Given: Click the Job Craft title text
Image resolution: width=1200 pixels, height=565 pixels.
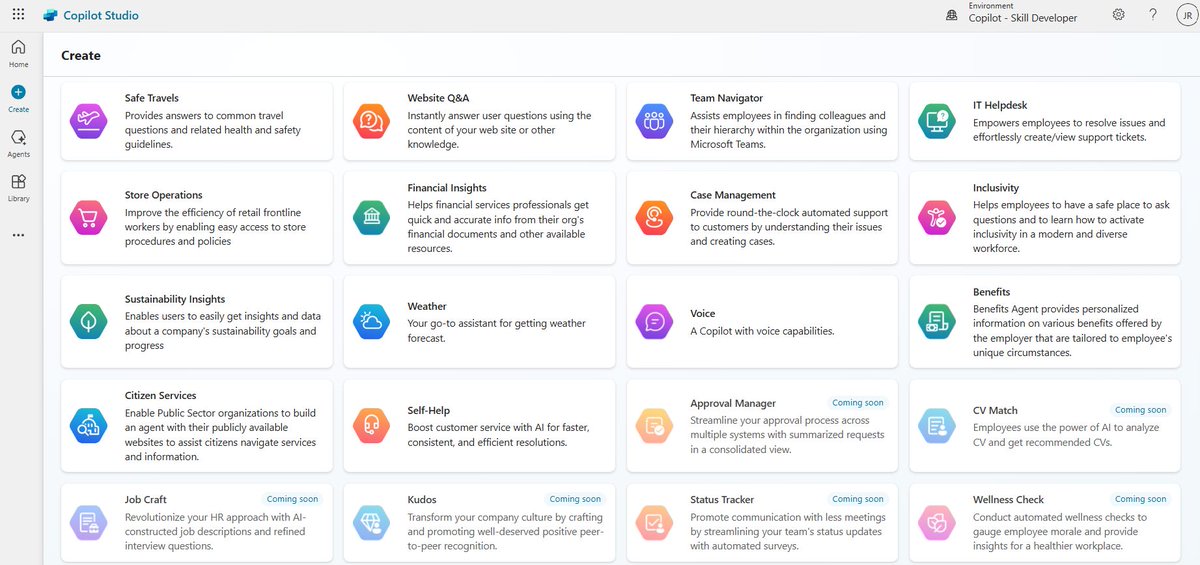Looking at the screenshot, I should click(x=146, y=499).
